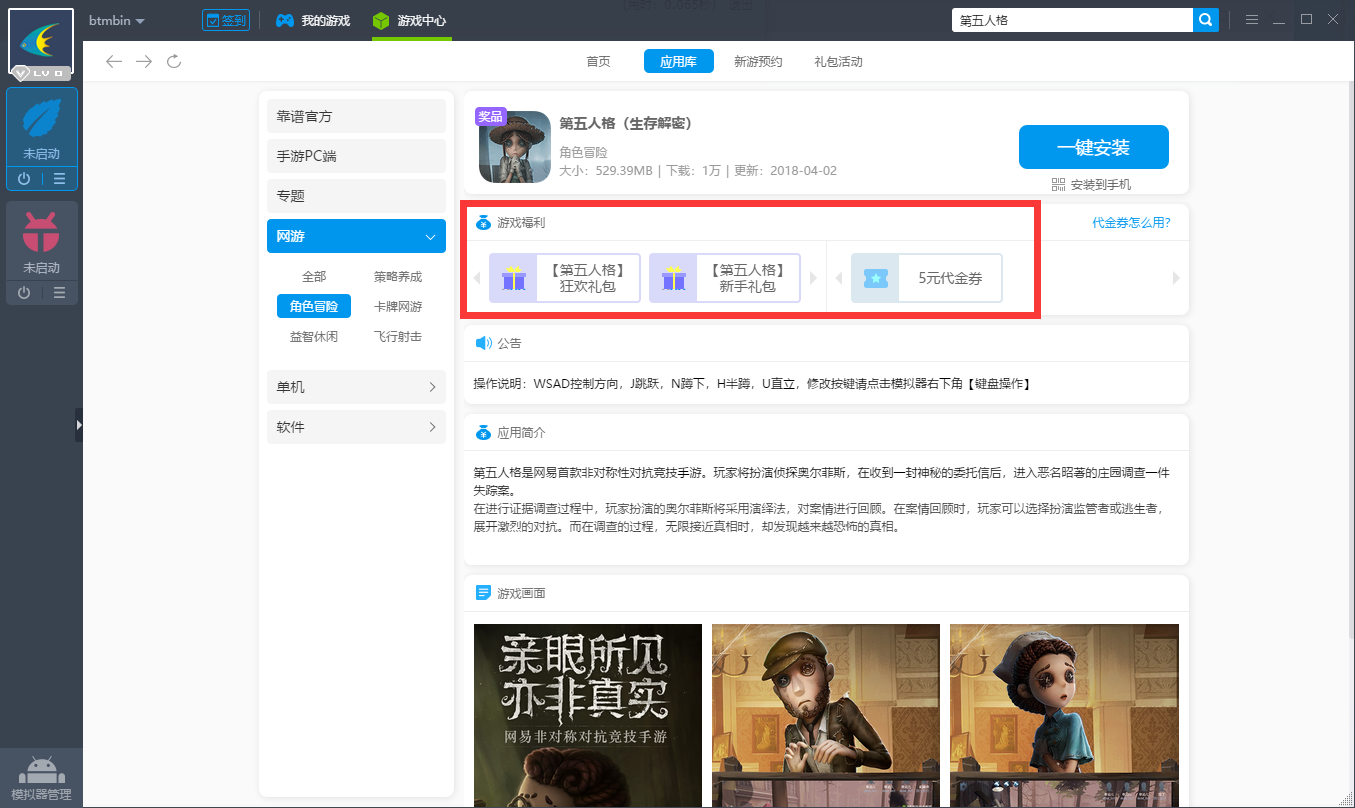Click the forward arrow navigation icon

click(x=144, y=62)
